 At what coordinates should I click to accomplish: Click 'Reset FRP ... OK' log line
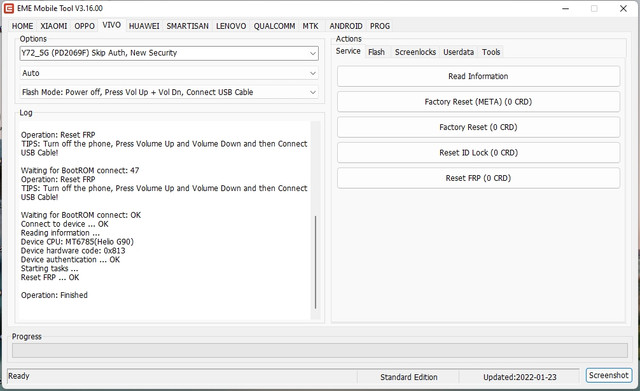pyautogui.click(x=50, y=278)
